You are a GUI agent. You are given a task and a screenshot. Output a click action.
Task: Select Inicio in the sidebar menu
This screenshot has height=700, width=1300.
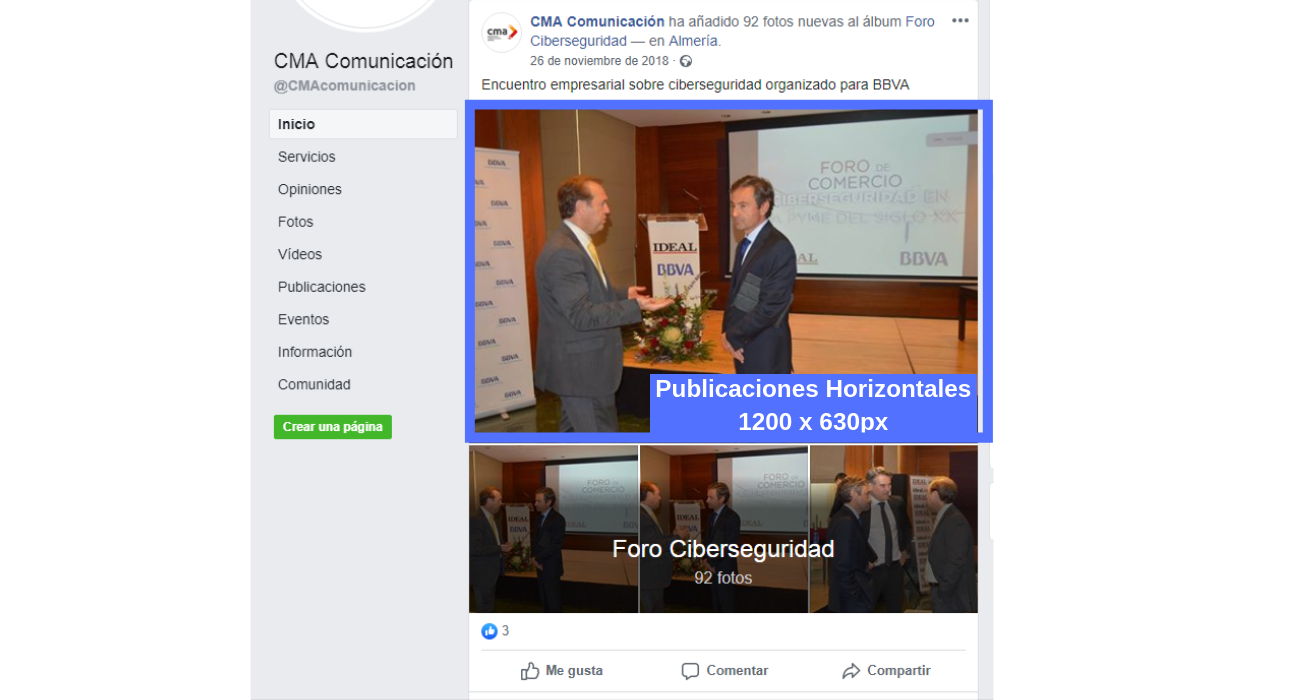pyautogui.click(x=363, y=124)
